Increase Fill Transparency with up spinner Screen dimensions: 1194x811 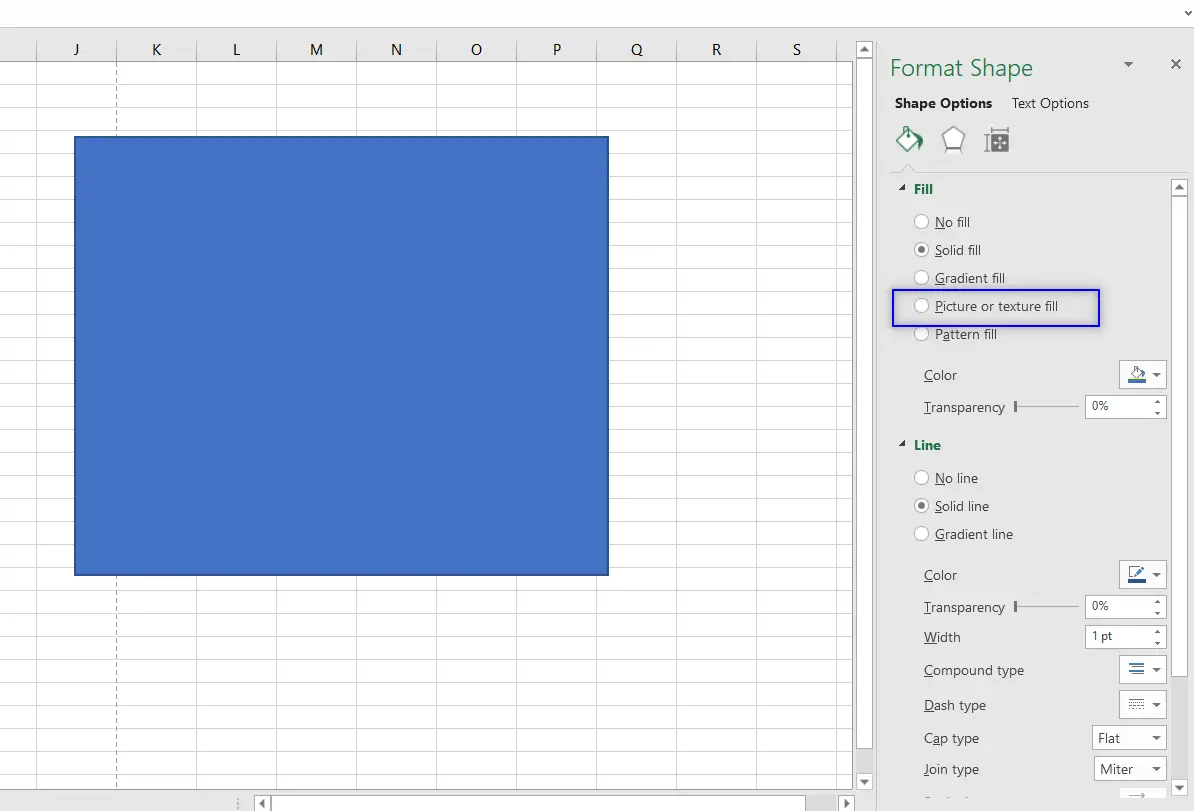pyautogui.click(x=1157, y=401)
